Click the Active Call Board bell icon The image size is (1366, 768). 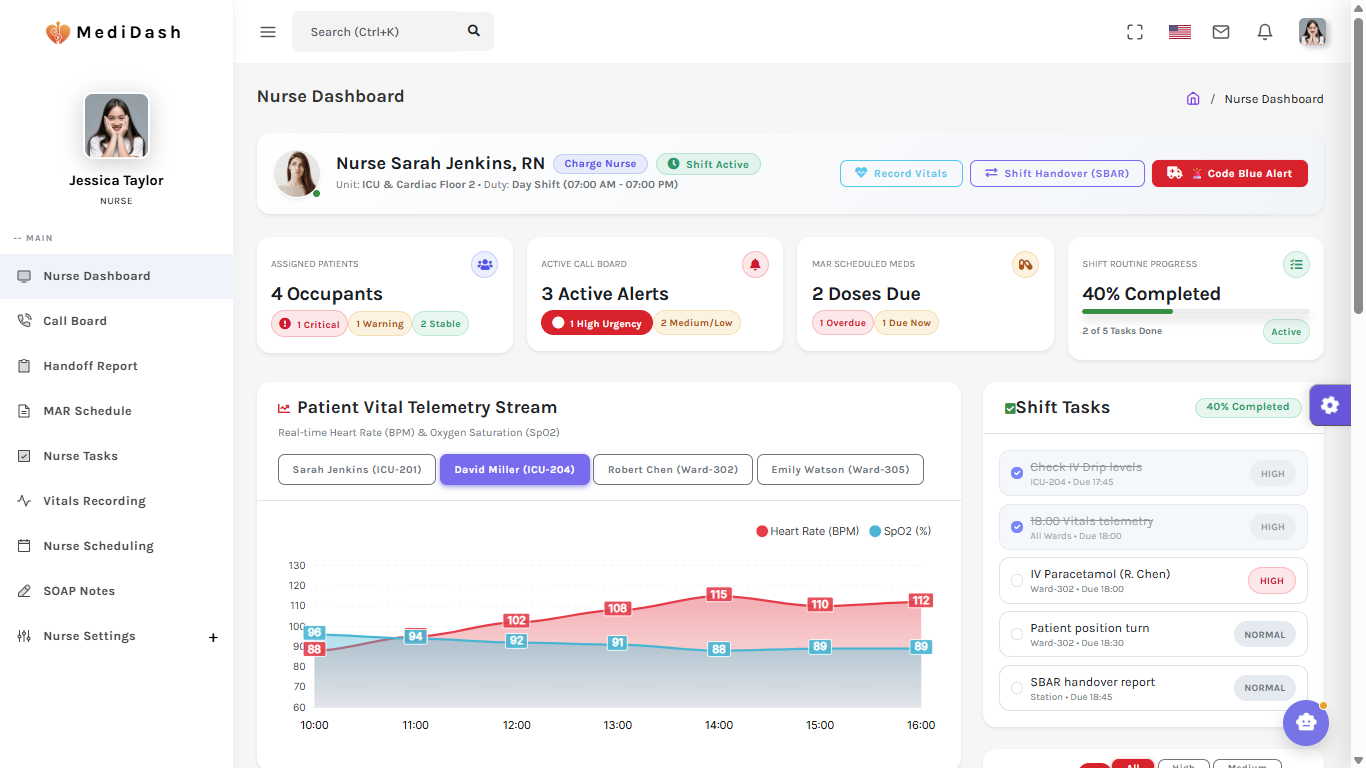755,264
